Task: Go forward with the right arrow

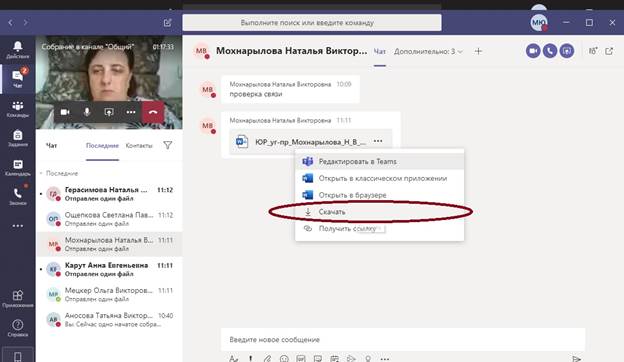Action: (25, 23)
